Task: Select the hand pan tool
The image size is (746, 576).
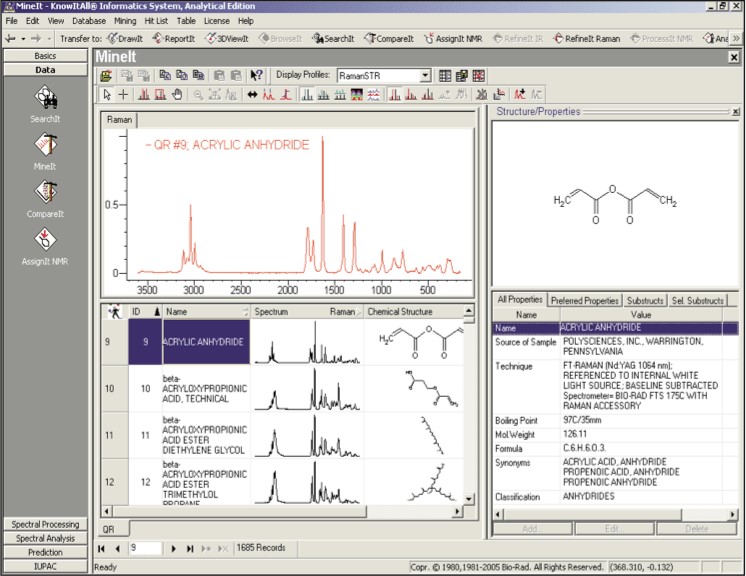Action: point(177,95)
